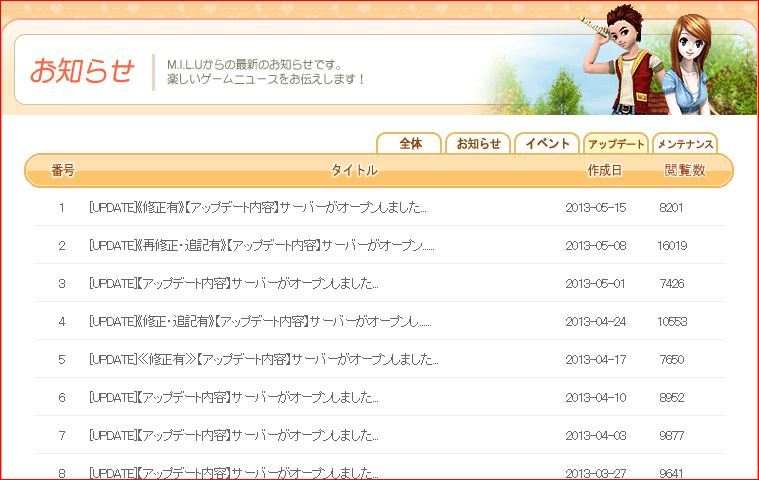Open the update post dated 2013-05-15
This screenshot has height=480, width=759.
[257, 208]
